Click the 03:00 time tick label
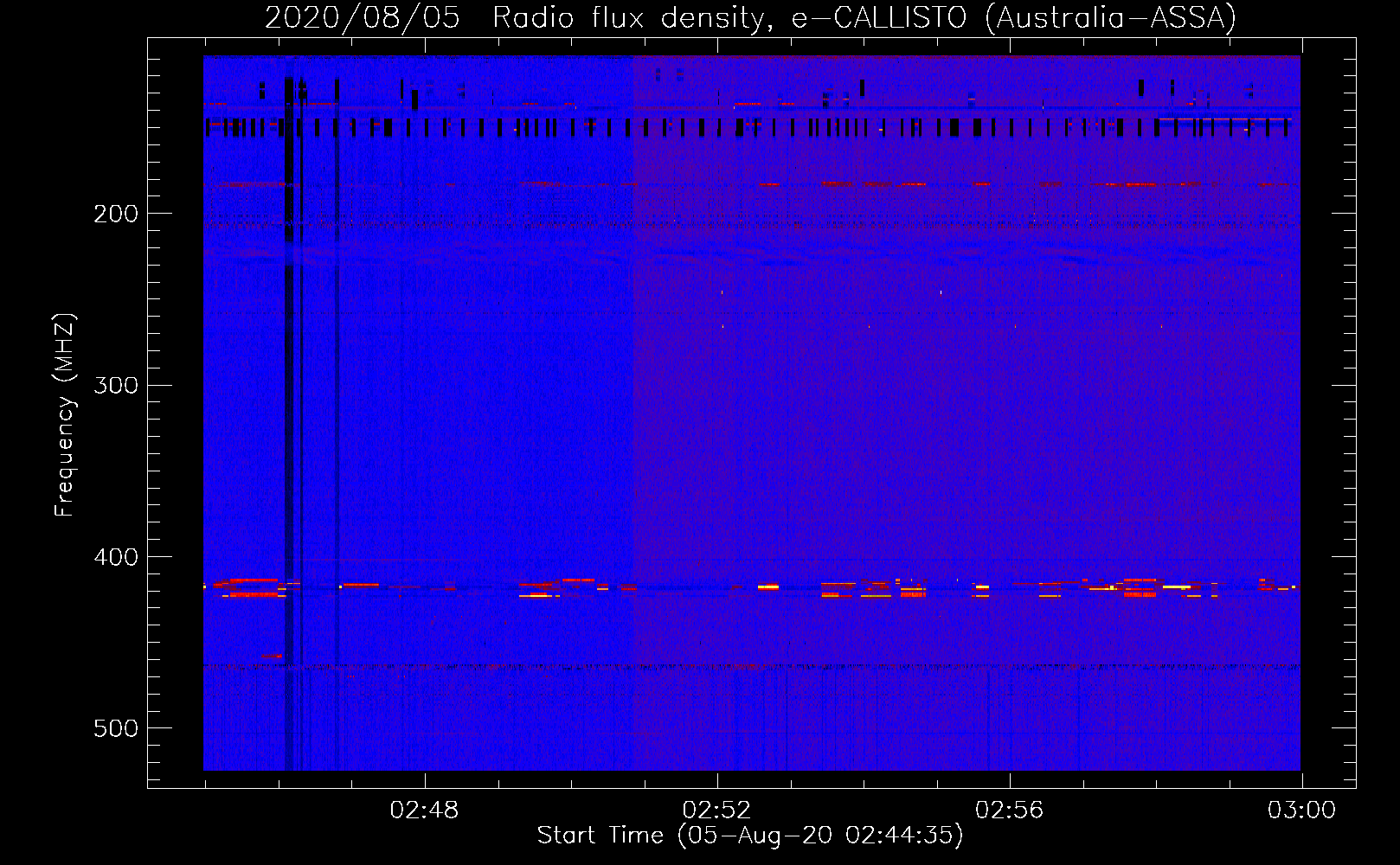This screenshot has height=865, width=1400. [1301, 810]
